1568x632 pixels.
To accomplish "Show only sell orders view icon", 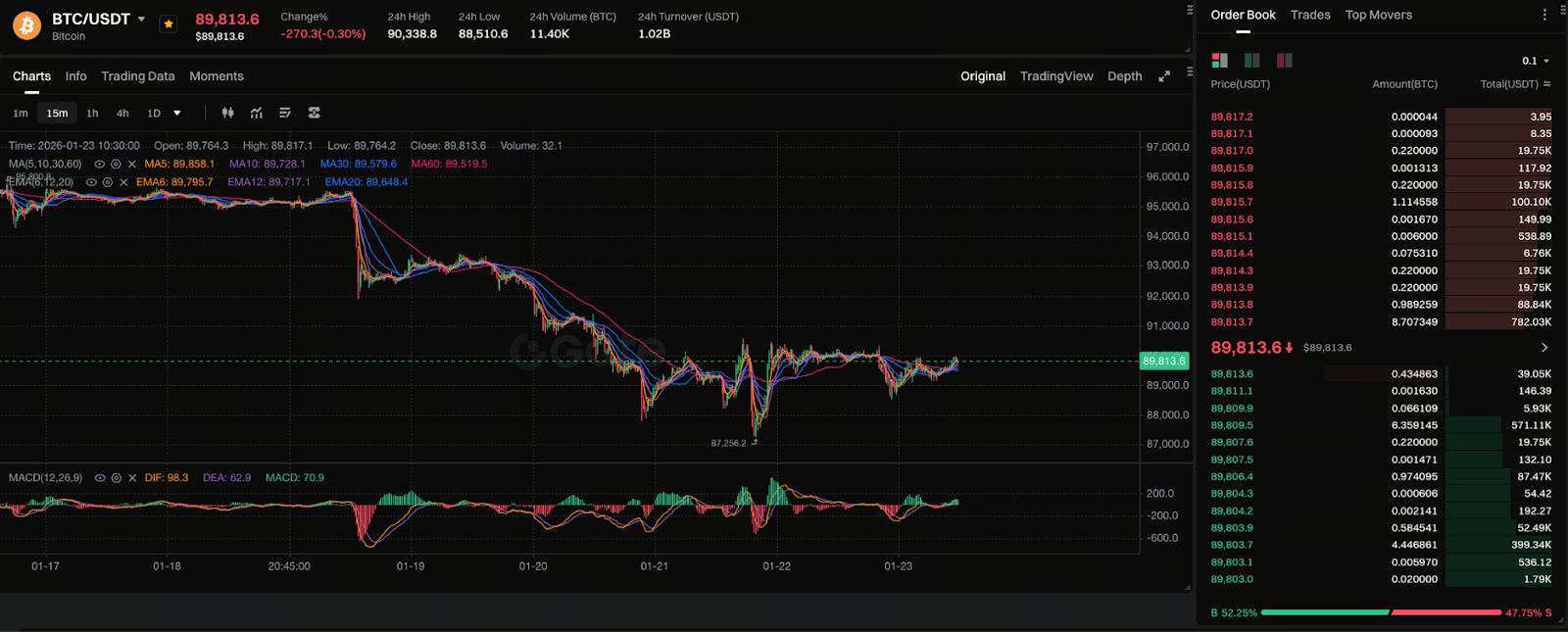I will pyautogui.click(x=1284, y=61).
